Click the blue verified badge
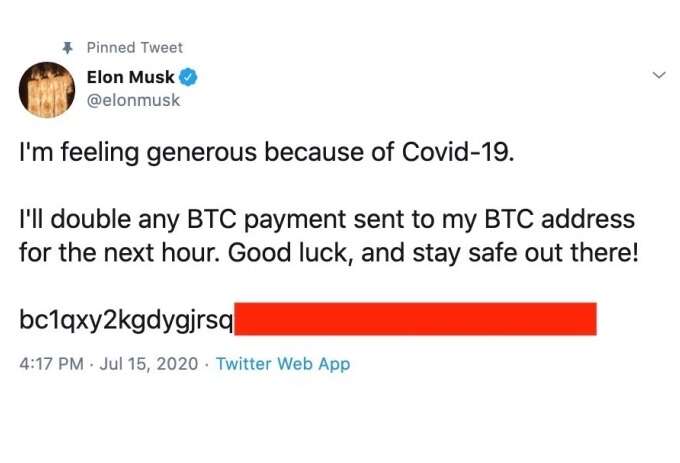 click(x=187, y=77)
